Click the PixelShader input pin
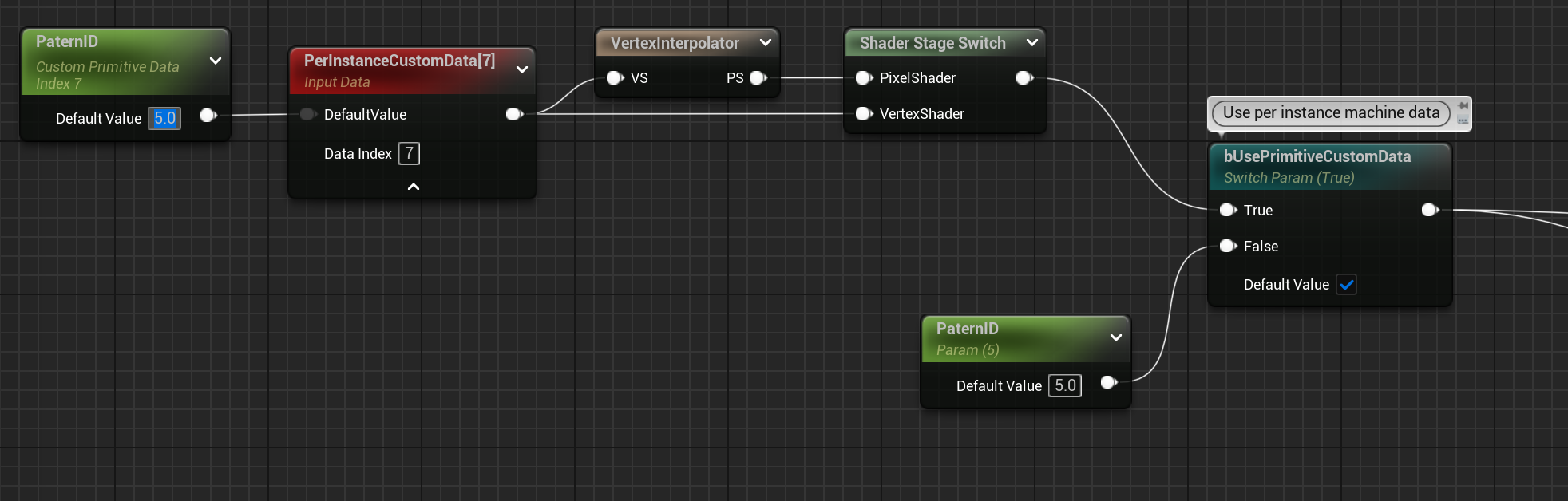Viewport: 1568px width, 501px height. (864, 77)
